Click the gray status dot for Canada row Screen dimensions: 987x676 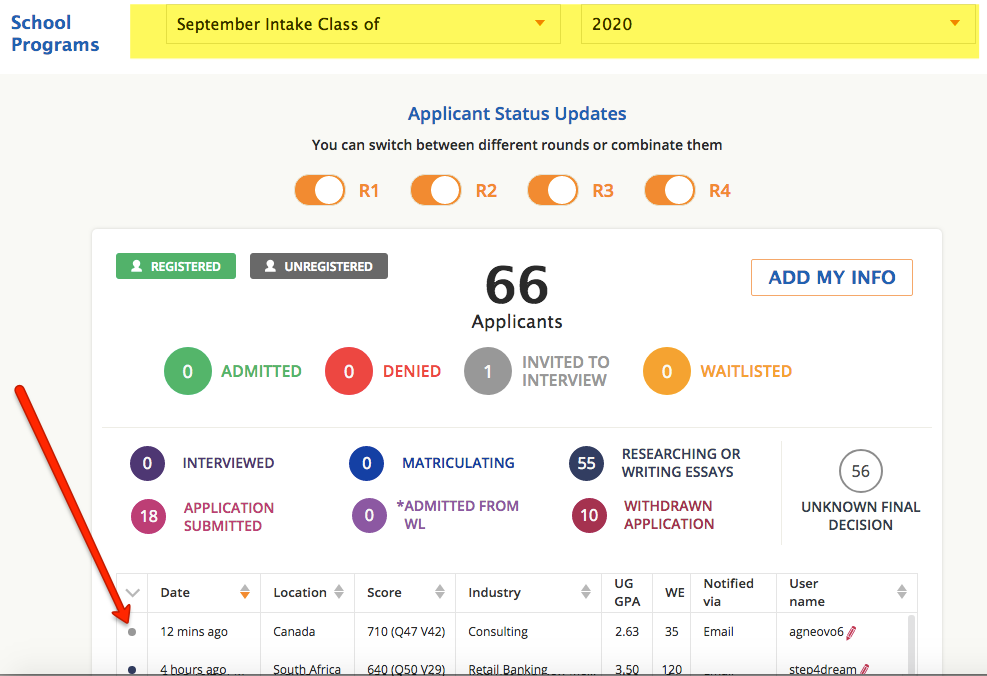pos(132,632)
